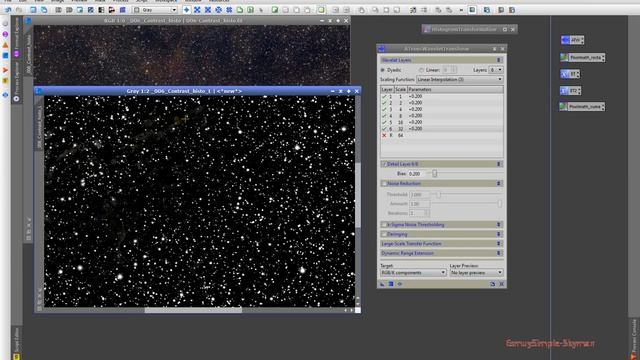Click the blue square icon in left sidebar
The width and height of the screenshot is (640, 360).
(x=5, y=55)
